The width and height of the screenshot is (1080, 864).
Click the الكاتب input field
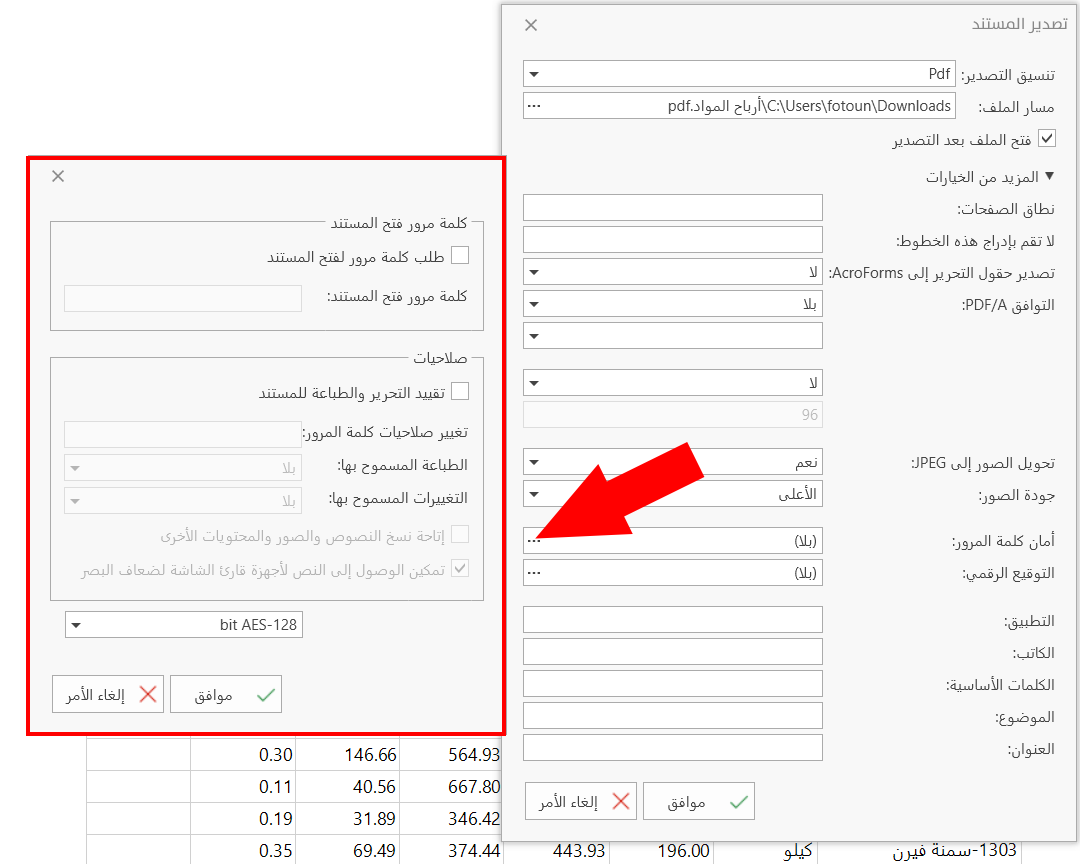pos(673,652)
